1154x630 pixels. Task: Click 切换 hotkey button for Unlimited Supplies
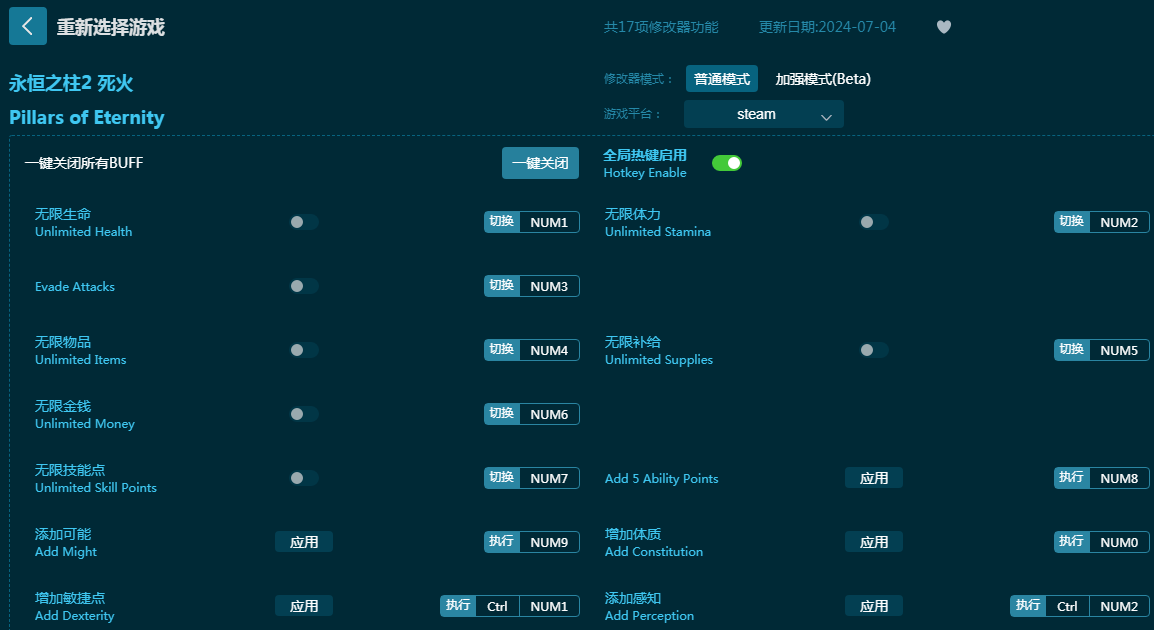pos(1072,350)
